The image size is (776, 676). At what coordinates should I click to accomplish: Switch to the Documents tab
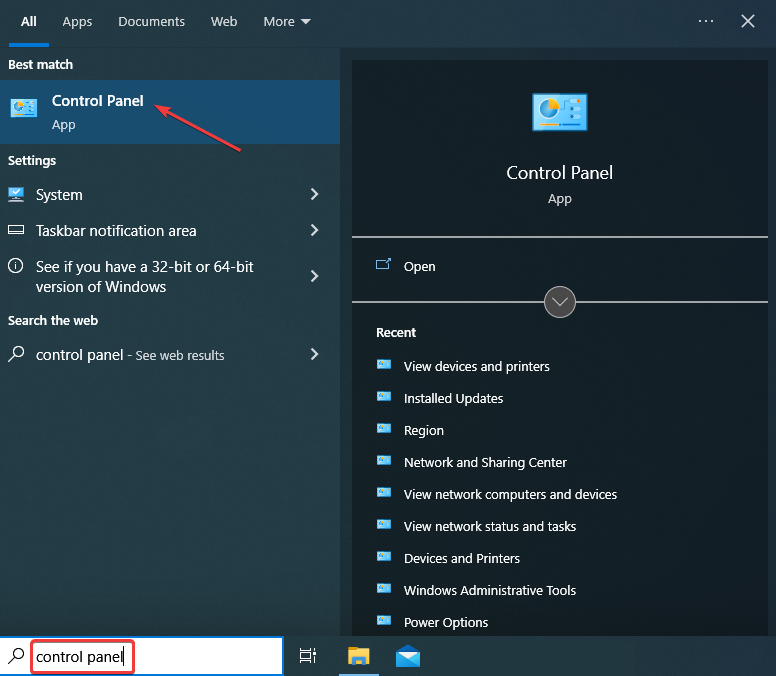(x=151, y=22)
